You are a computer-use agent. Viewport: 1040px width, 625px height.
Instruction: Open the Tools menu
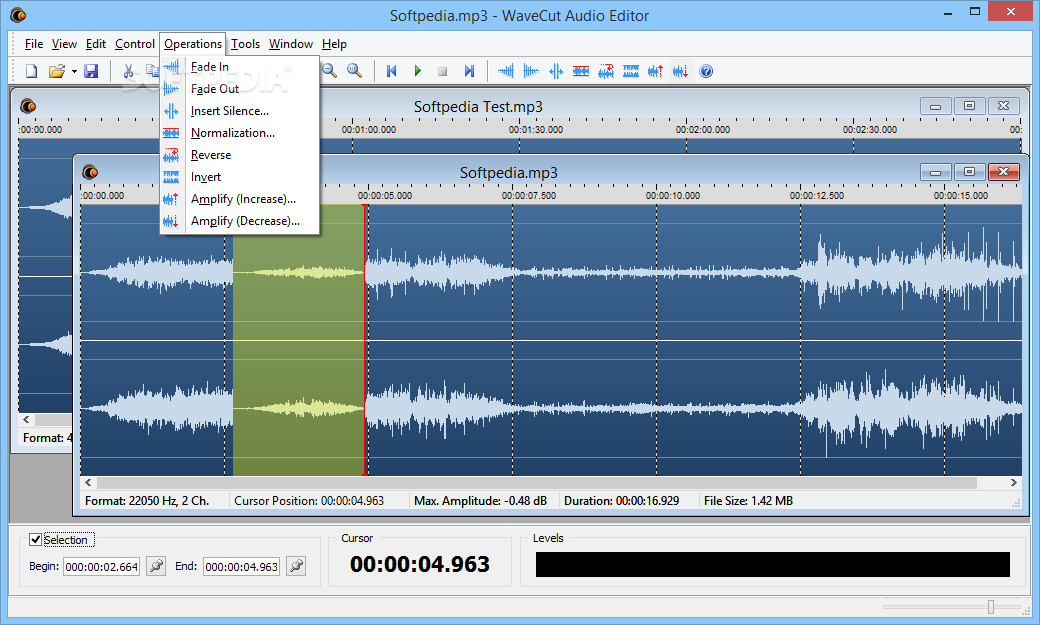pos(245,44)
